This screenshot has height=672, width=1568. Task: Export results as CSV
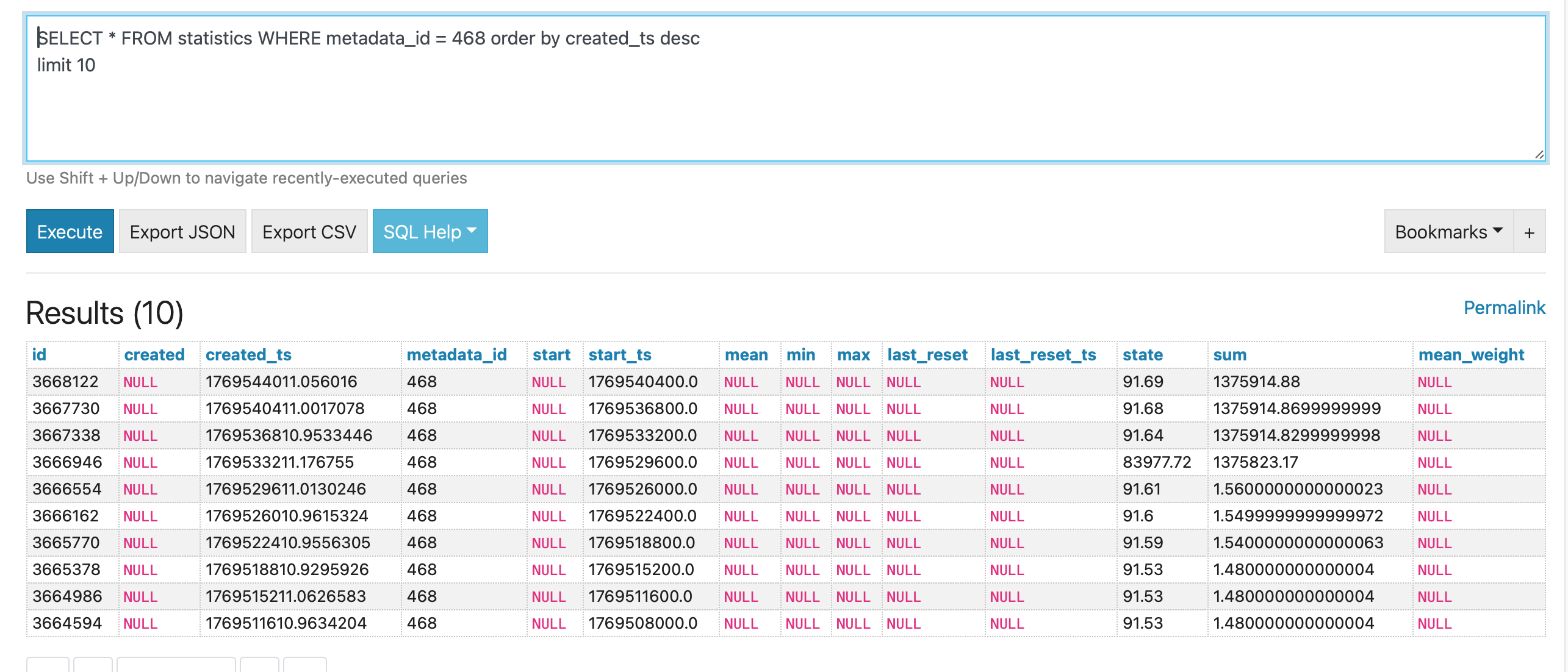(309, 232)
